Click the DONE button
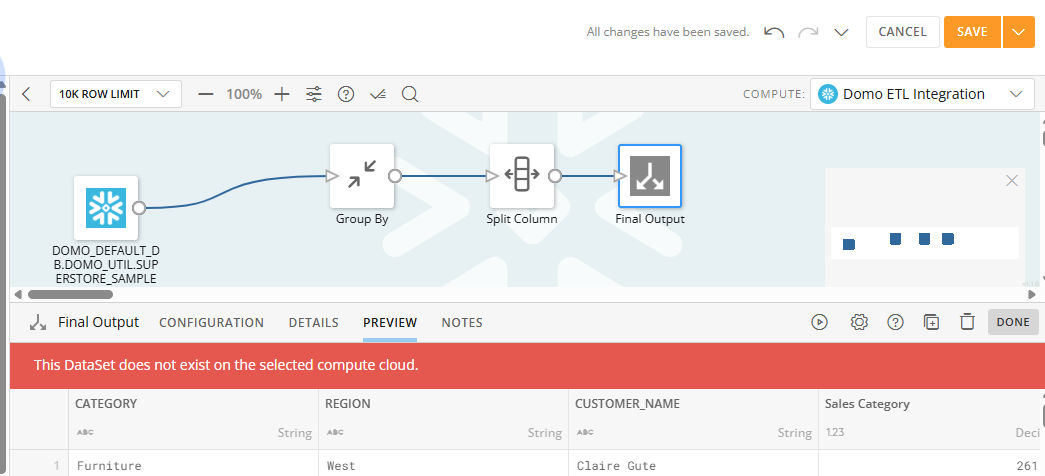 (1013, 322)
